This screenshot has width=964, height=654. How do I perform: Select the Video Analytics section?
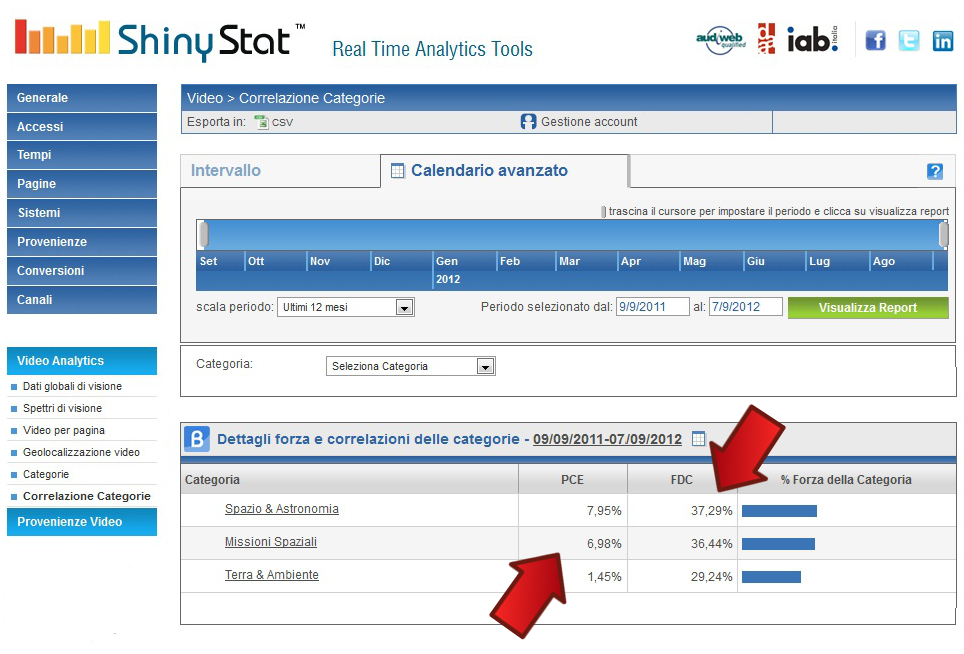point(82,361)
